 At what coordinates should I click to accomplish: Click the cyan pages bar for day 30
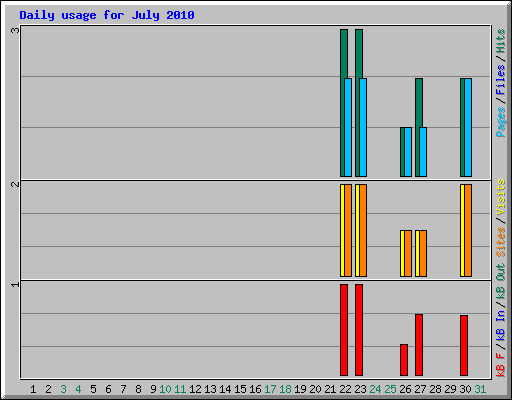pos(468,127)
